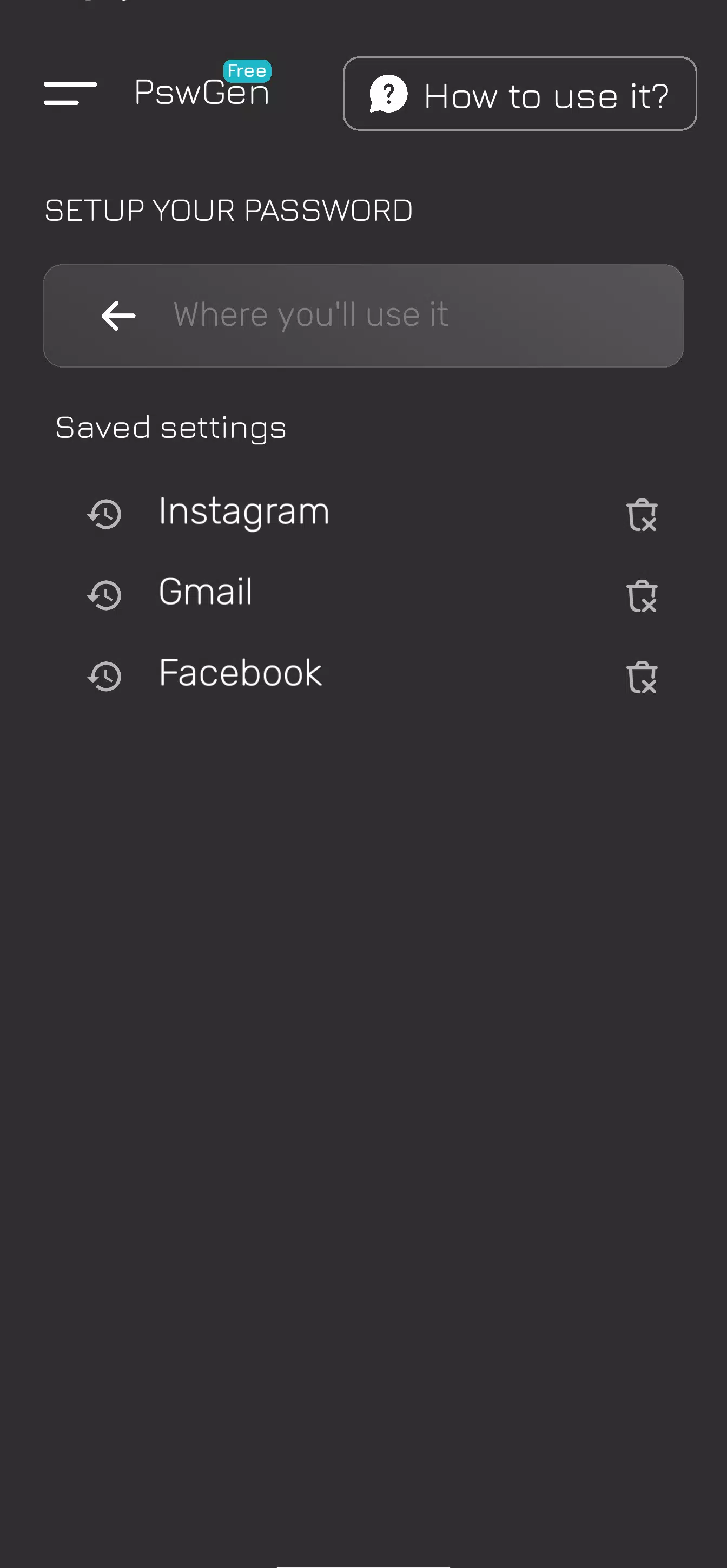Select Facebook from saved settings
This screenshot has height=1568, width=727.
coord(240,673)
